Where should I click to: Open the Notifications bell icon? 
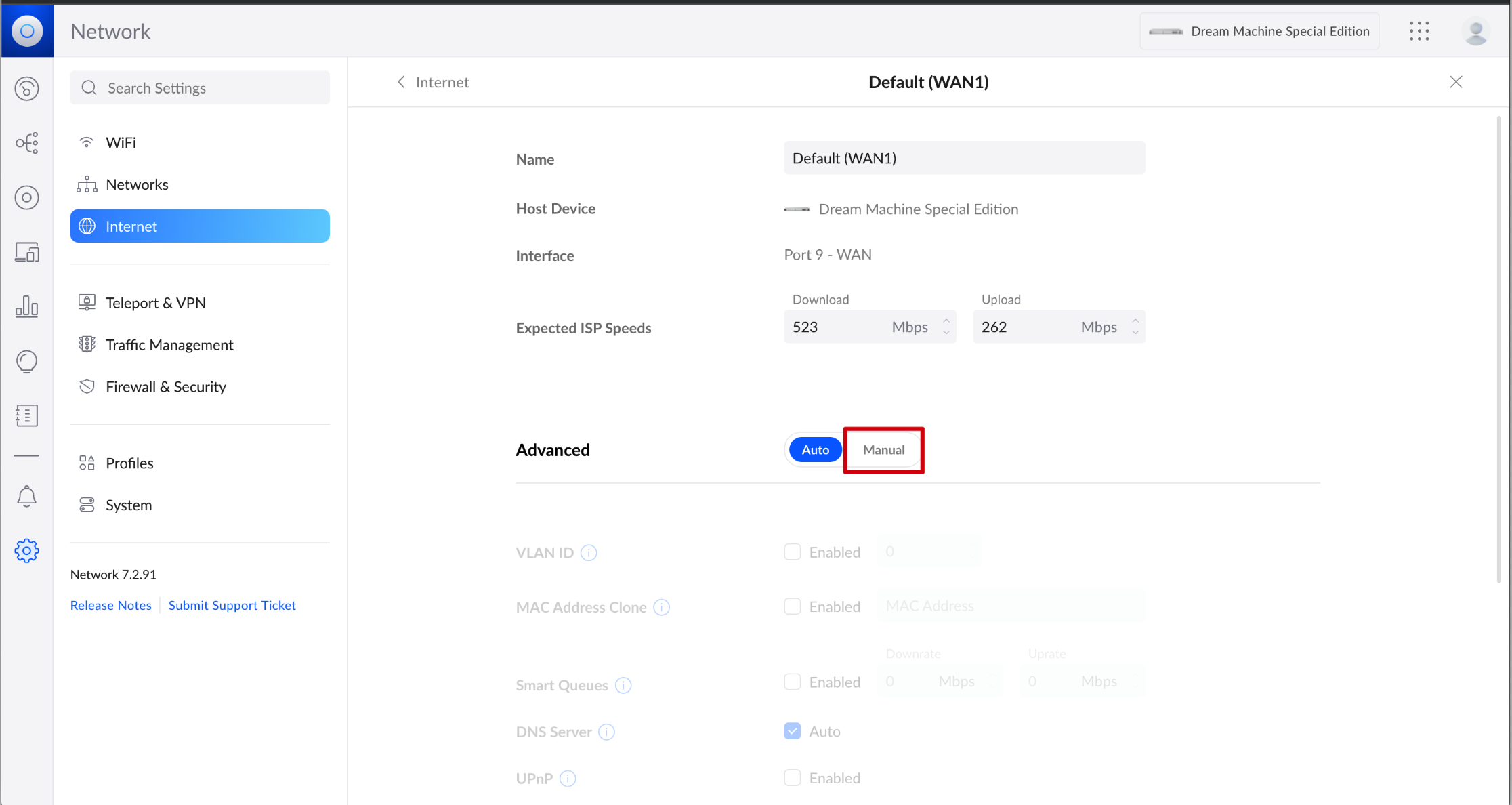[26, 497]
